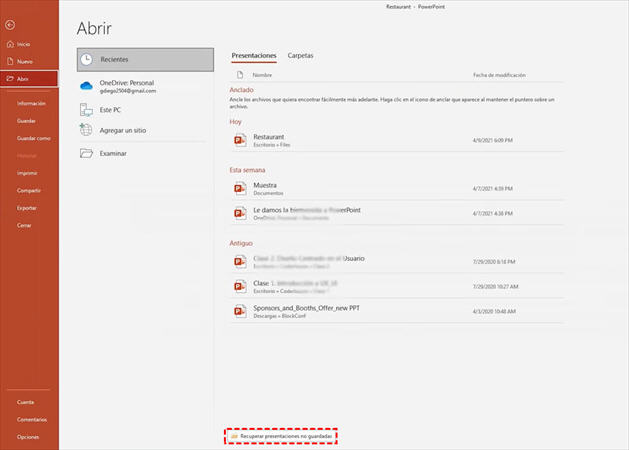Open Cuenta settings
This screenshot has height=450, width=629.
[25, 402]
